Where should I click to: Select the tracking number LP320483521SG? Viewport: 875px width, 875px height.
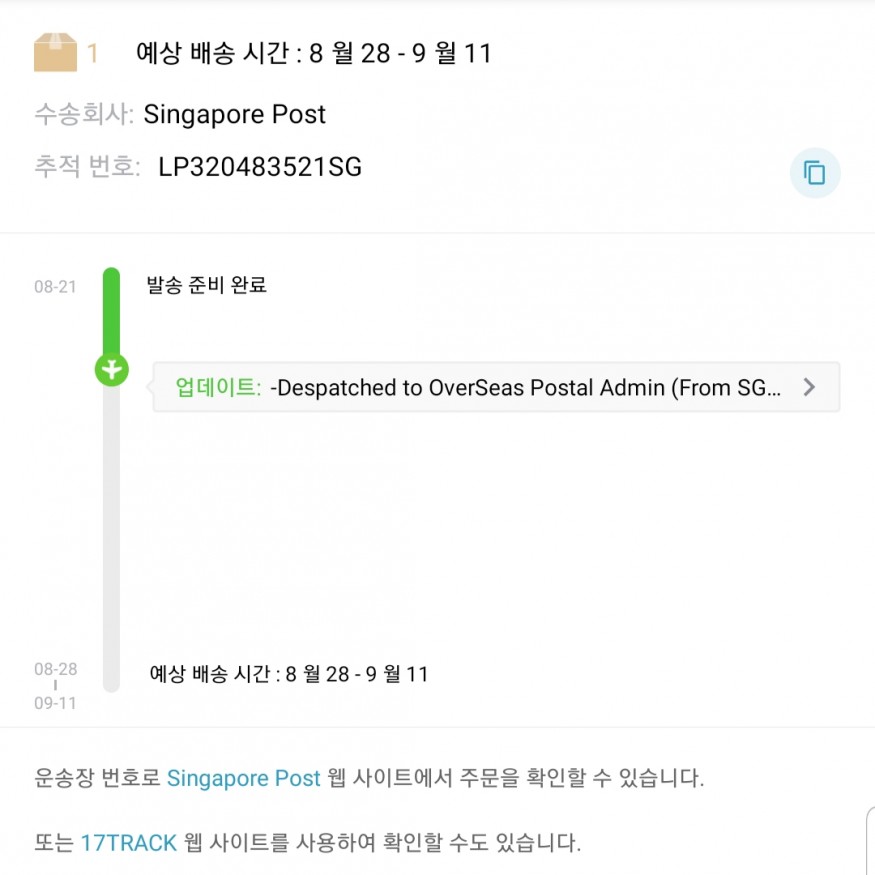[x=260, y=167]
